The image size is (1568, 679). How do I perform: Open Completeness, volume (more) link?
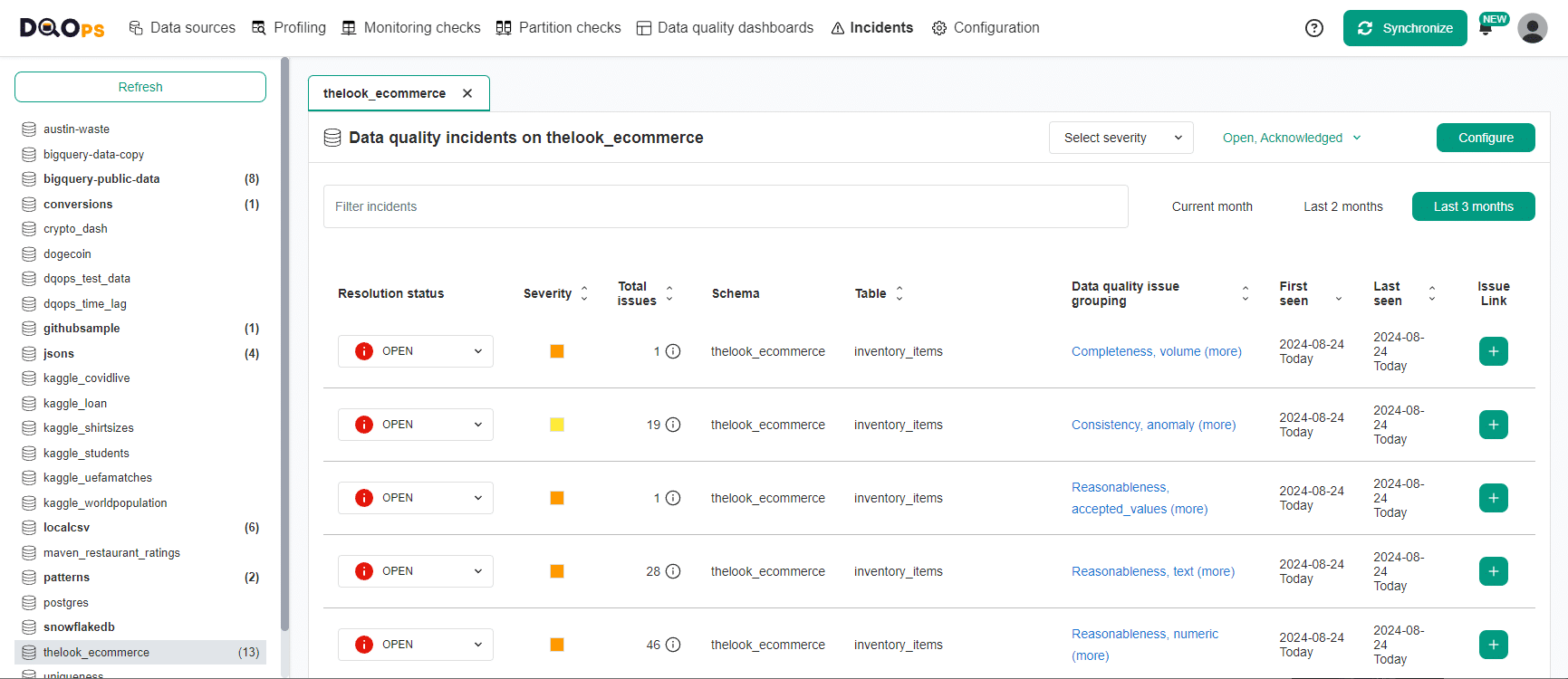[x=1157, y=351]
